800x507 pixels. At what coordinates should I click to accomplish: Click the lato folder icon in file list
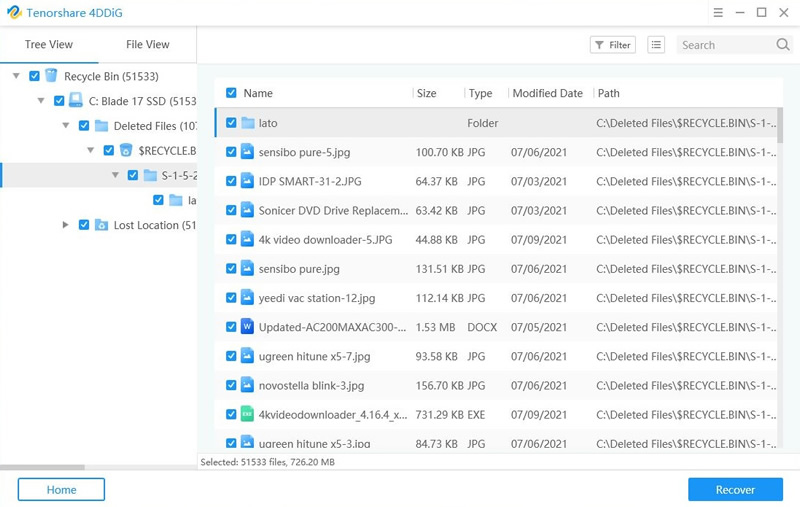[248, 123]
